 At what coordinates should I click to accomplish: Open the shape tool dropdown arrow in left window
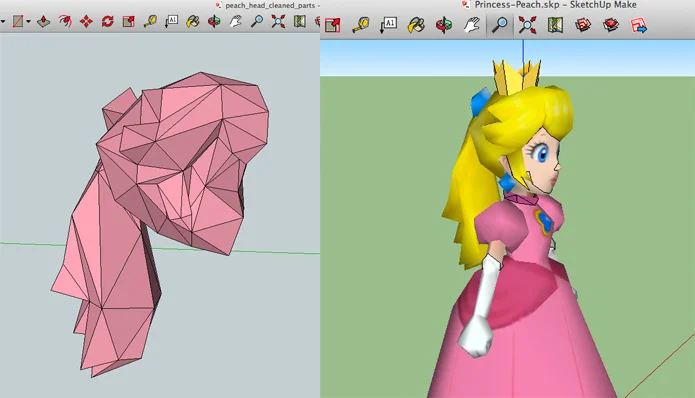[x=29, y=21]
